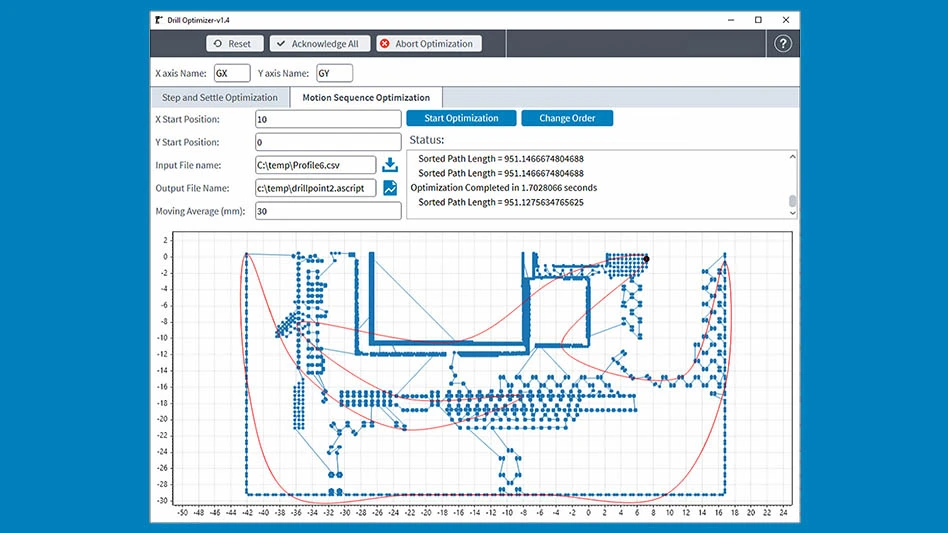This screenshot has height=533, width=948.
Task: Click into X Start Position field
Action: coord(328,119)
